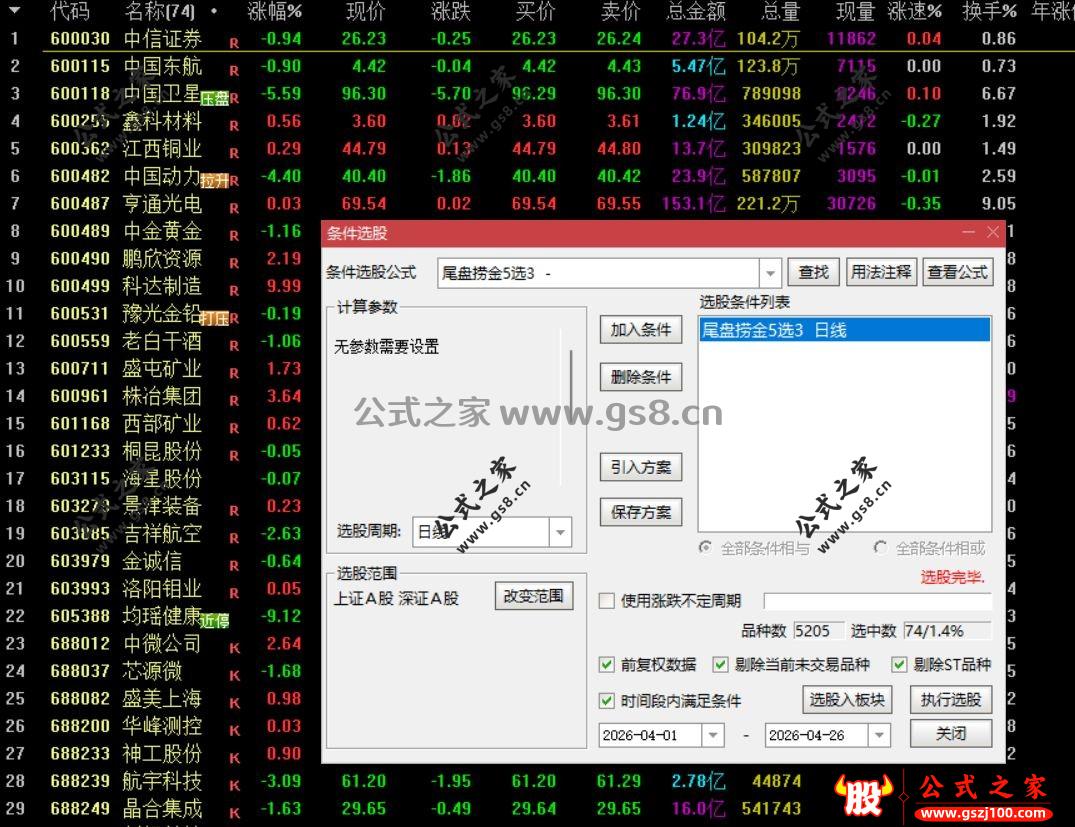This screenshot has height=827, width=1075.
Task: Open the list menu triangle at top-left
Action: pyautogui.click(x=14, y=10)
